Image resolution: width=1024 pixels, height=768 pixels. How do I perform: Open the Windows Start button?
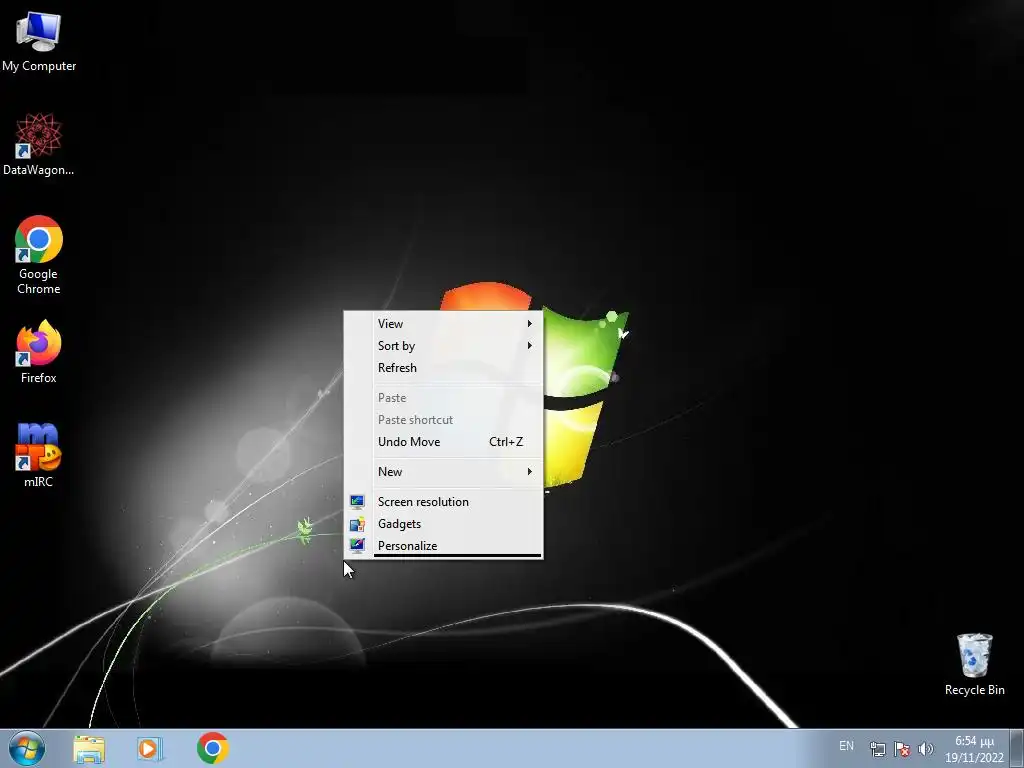click(x=27, y=748)
